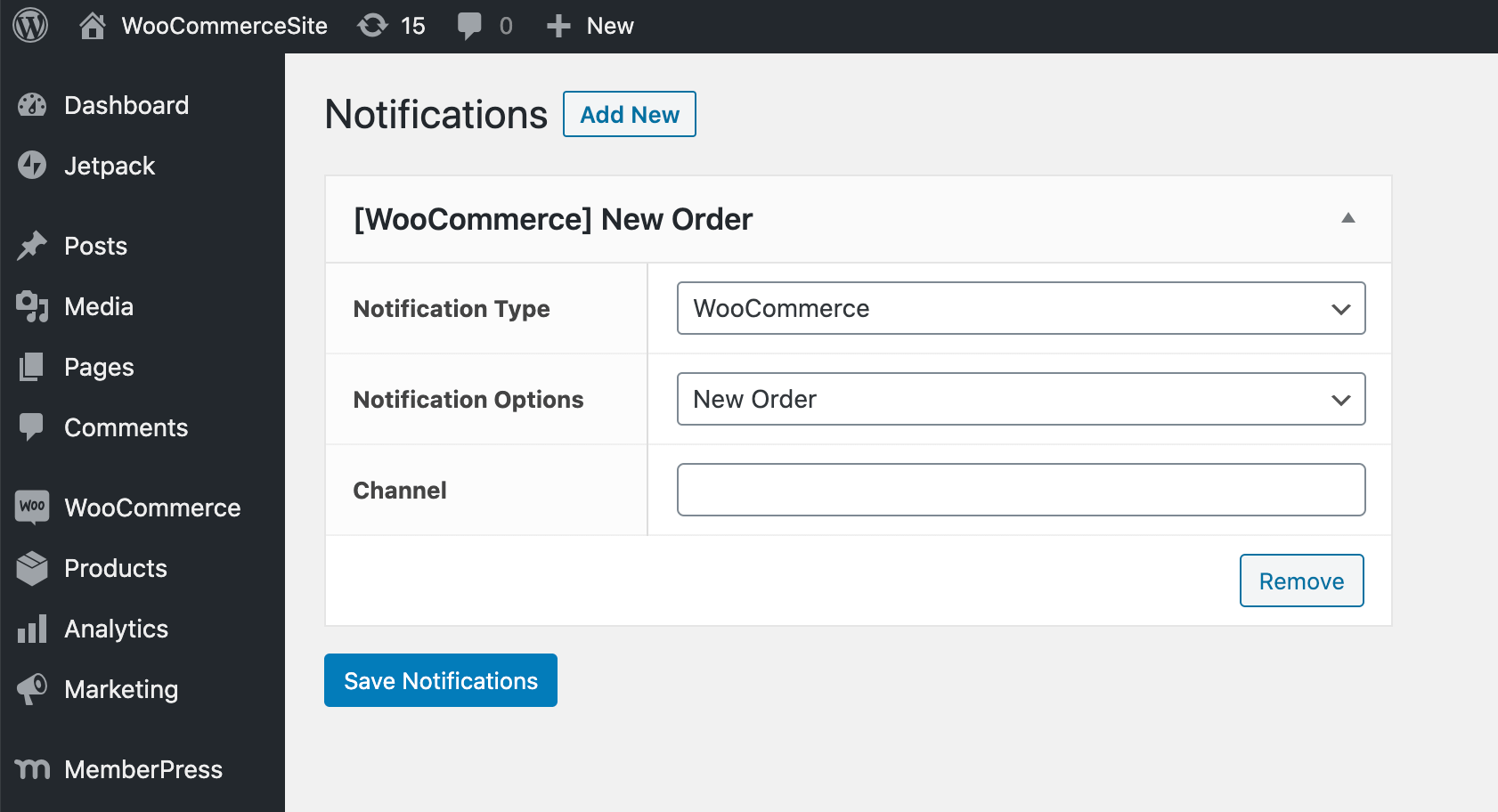Open the site home icon
The height and width of the screenshot is (812, 1498).
[x=92, y=26]
